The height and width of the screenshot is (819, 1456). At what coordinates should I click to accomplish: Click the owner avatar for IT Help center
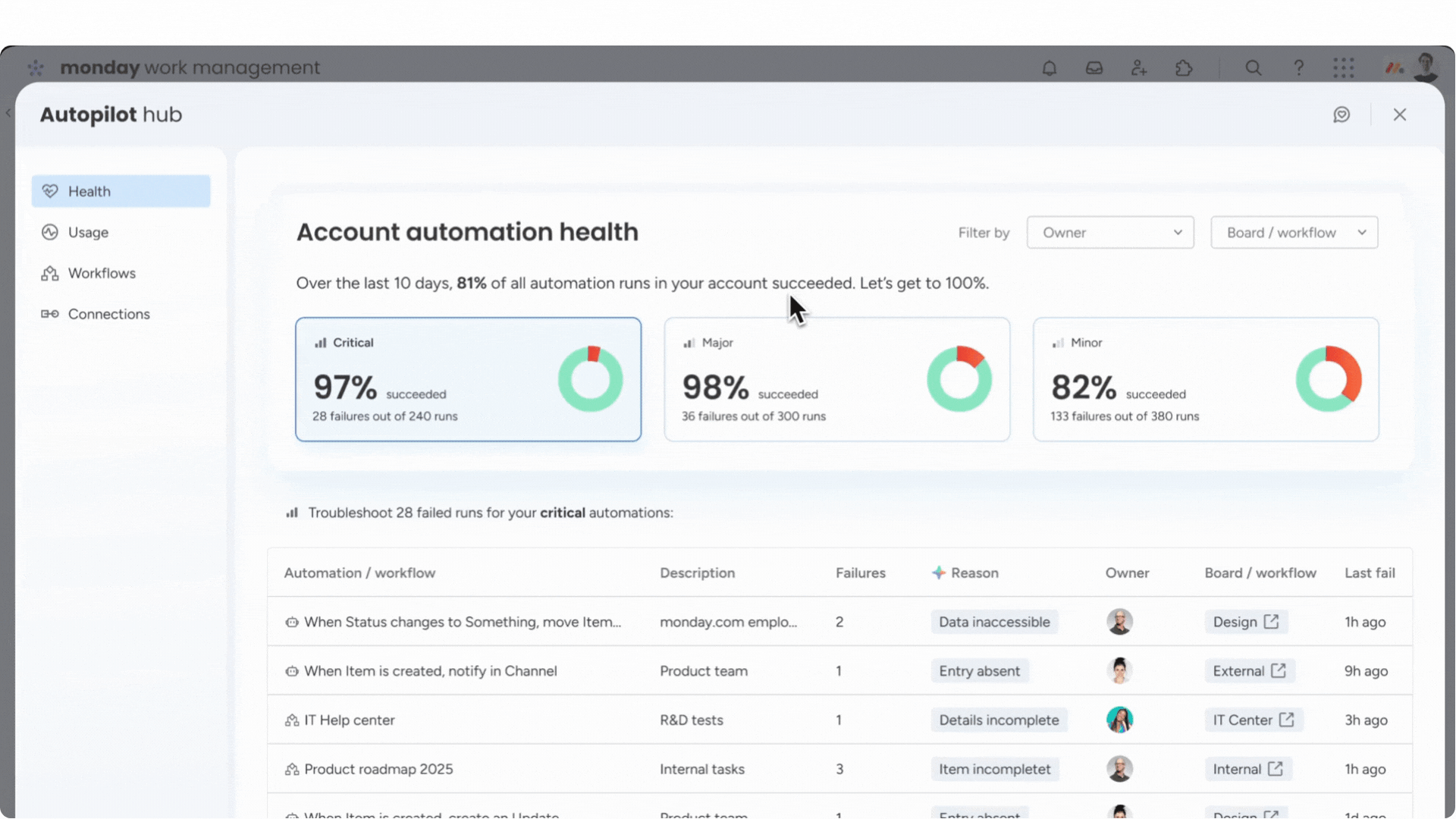point(1120,720)
